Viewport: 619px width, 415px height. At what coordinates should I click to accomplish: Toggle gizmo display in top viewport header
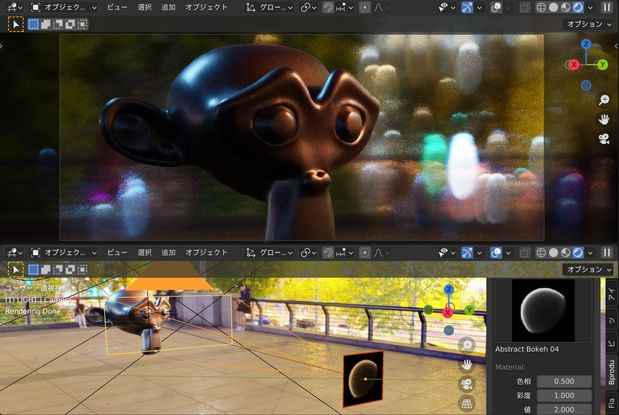point(467,8)
